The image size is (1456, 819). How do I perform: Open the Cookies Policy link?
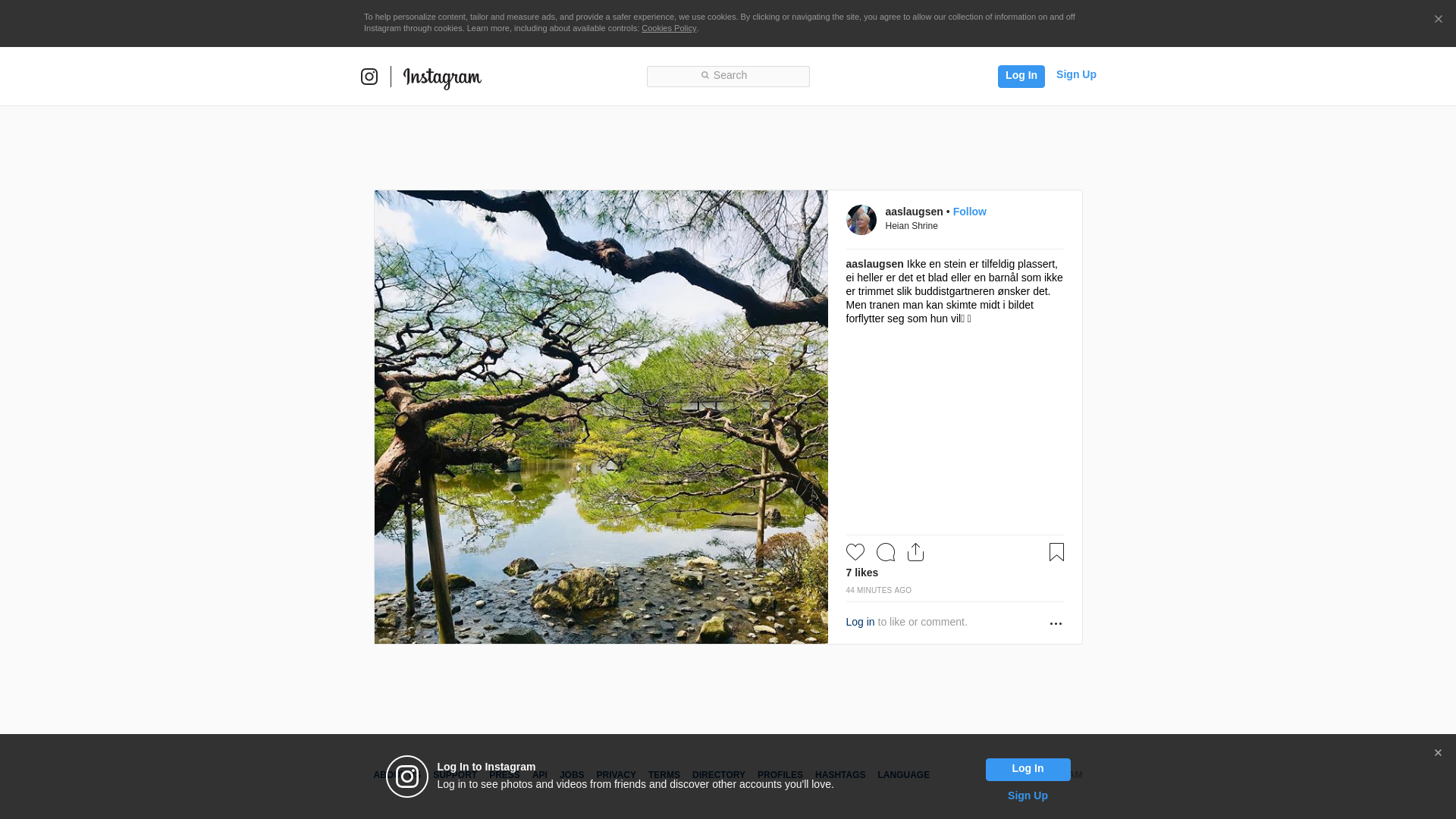[x=669, y=28]
